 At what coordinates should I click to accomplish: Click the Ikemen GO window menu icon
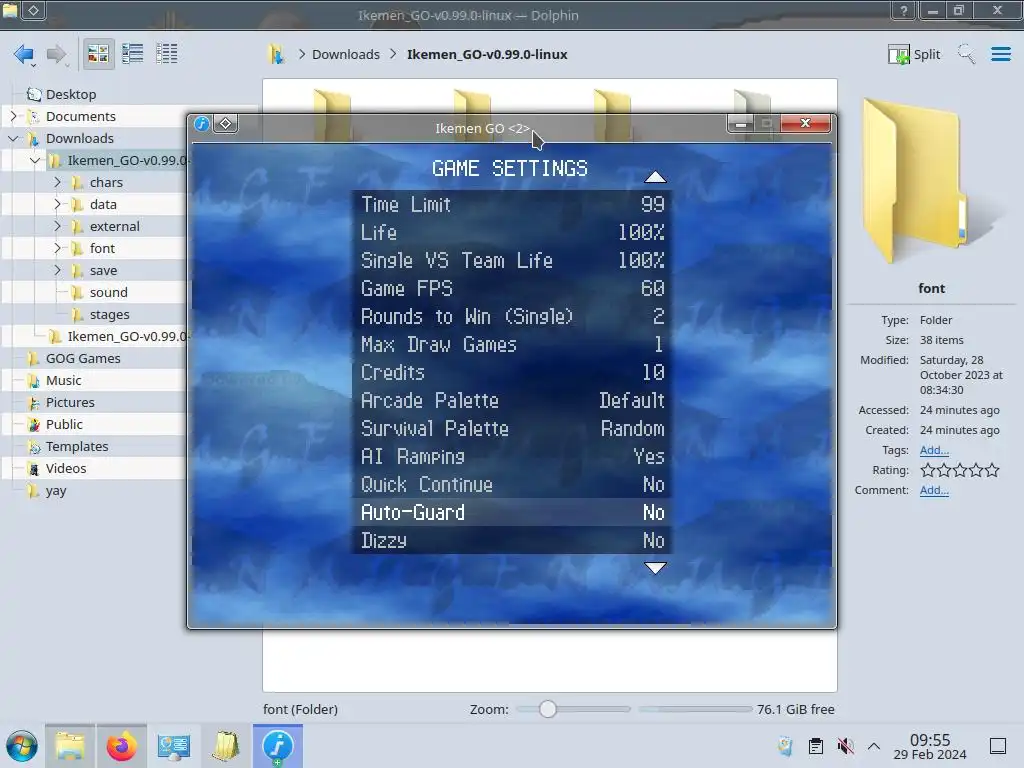[x=202, y=123]
